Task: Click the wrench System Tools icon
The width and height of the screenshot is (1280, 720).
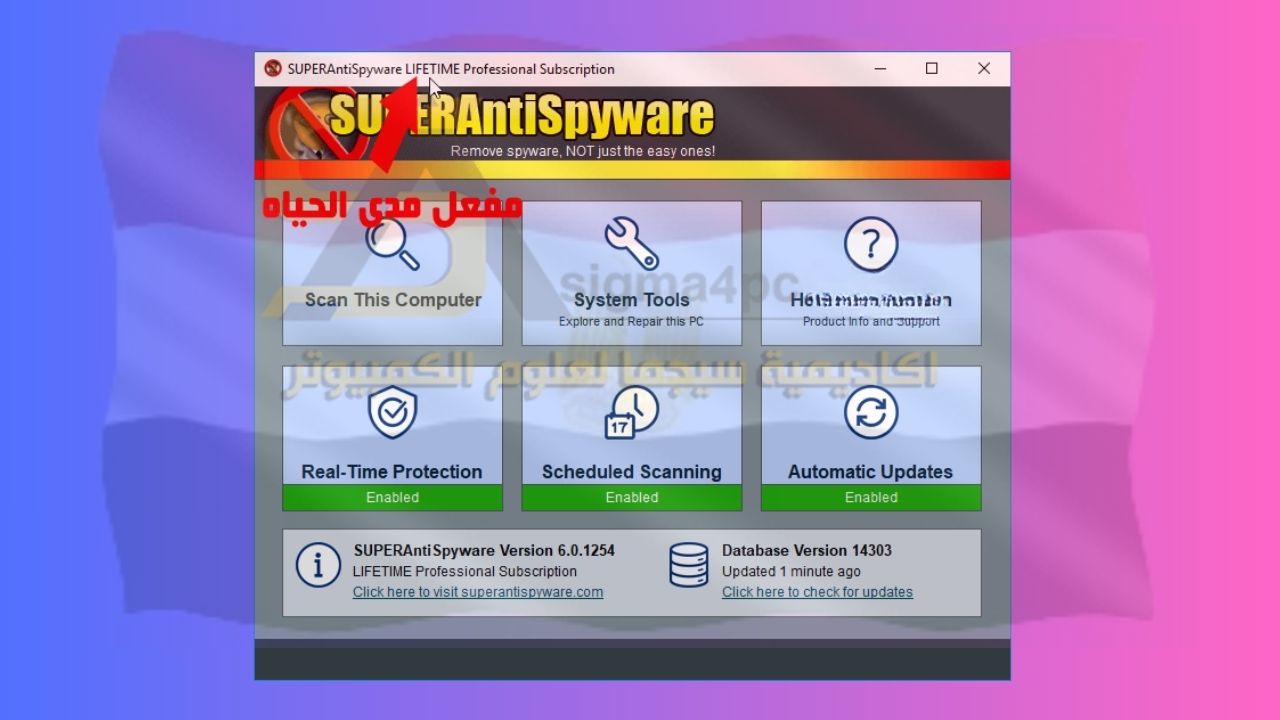Action: [x=631, y=243]
